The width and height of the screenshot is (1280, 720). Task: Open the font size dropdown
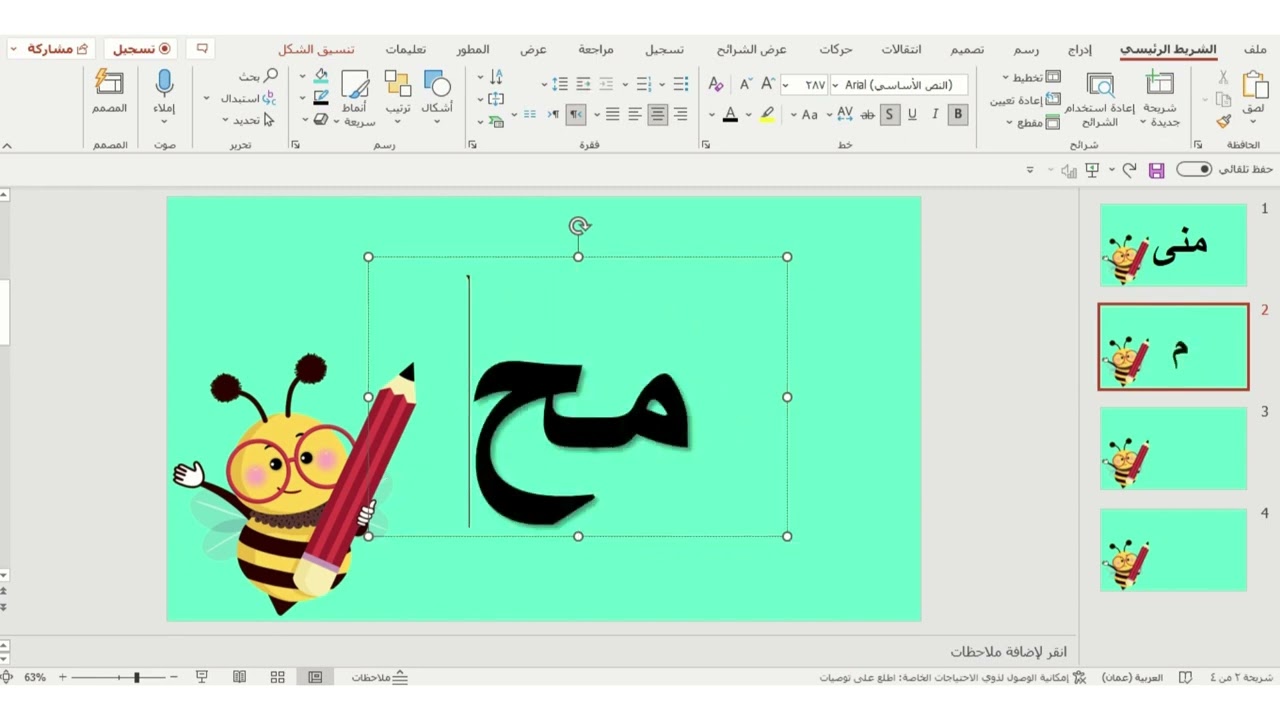coord(785,85)
